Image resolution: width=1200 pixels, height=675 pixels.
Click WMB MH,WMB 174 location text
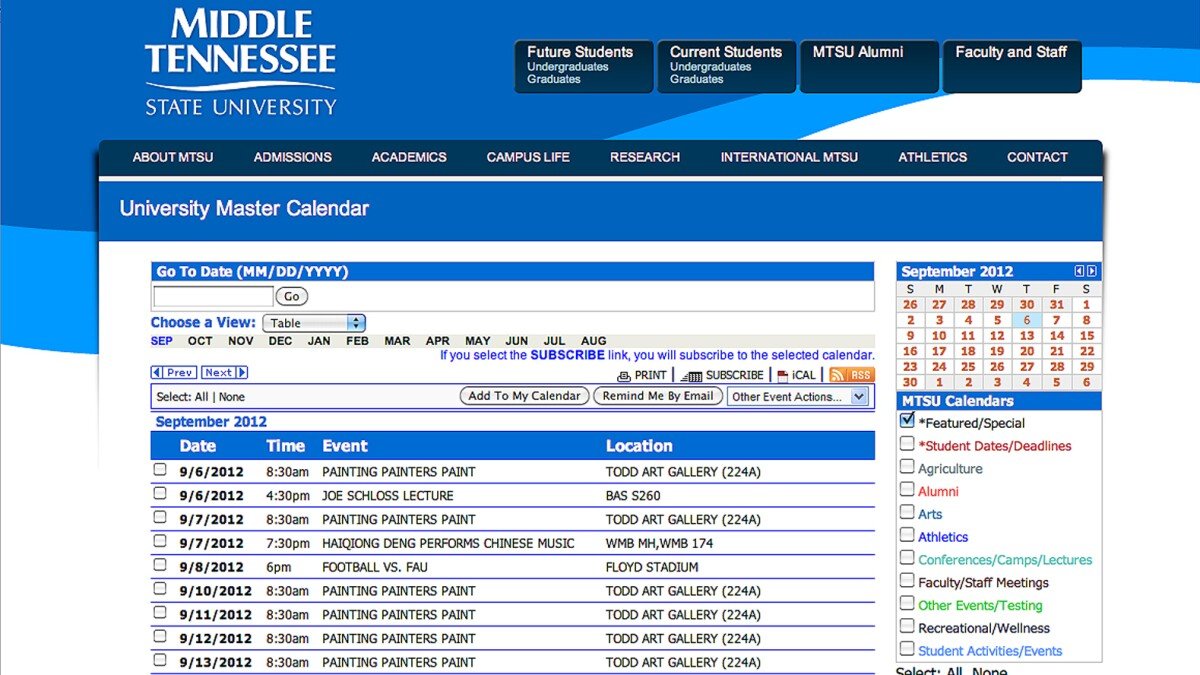click(x=659, y=543)
